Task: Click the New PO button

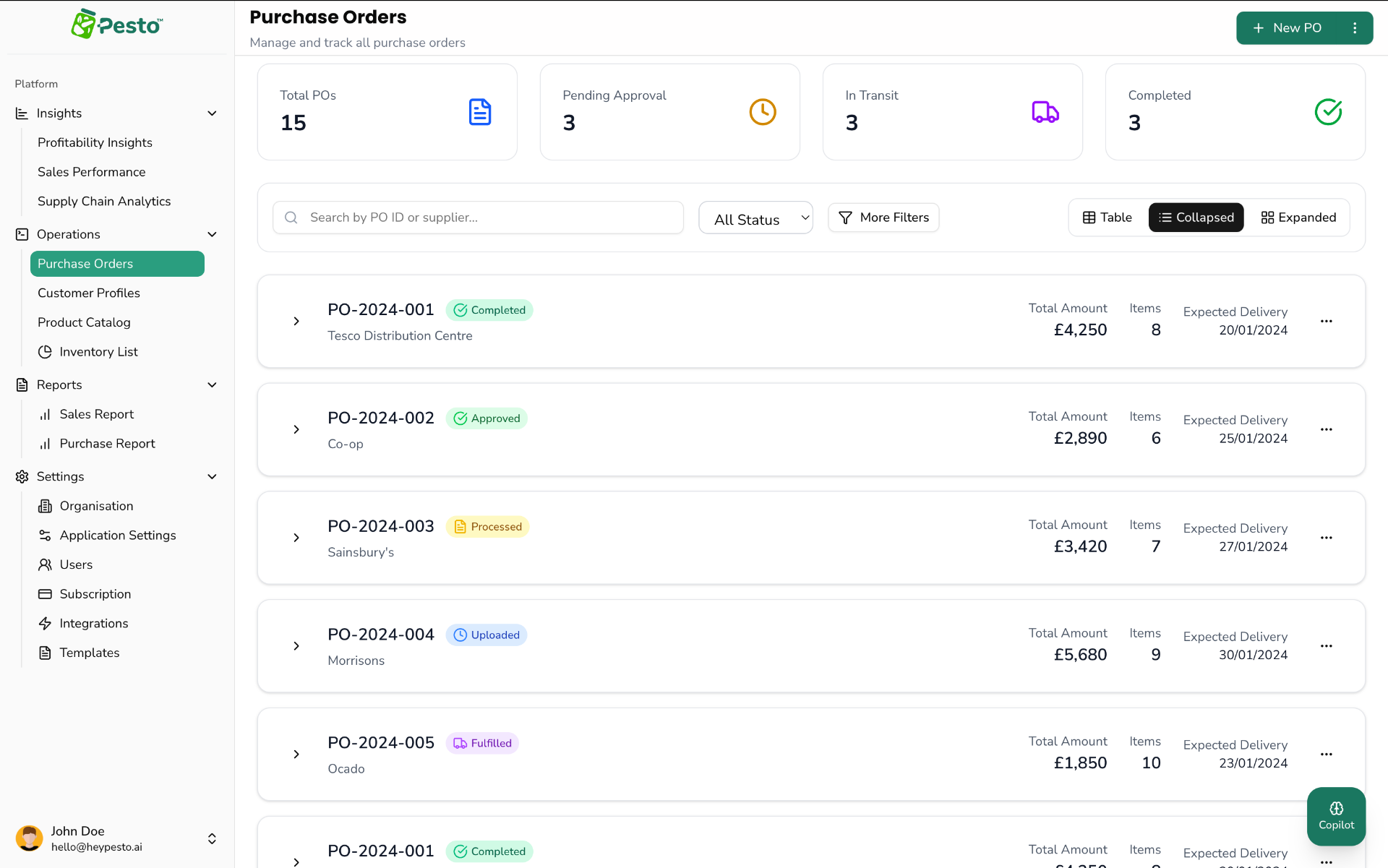Action: pyautogui.click(x=1289, y=27)
